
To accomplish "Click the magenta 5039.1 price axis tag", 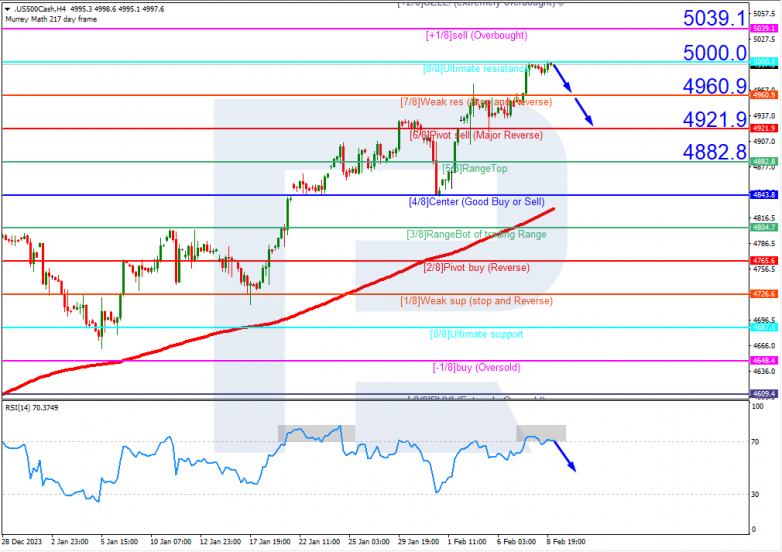I will click(764, 29).
